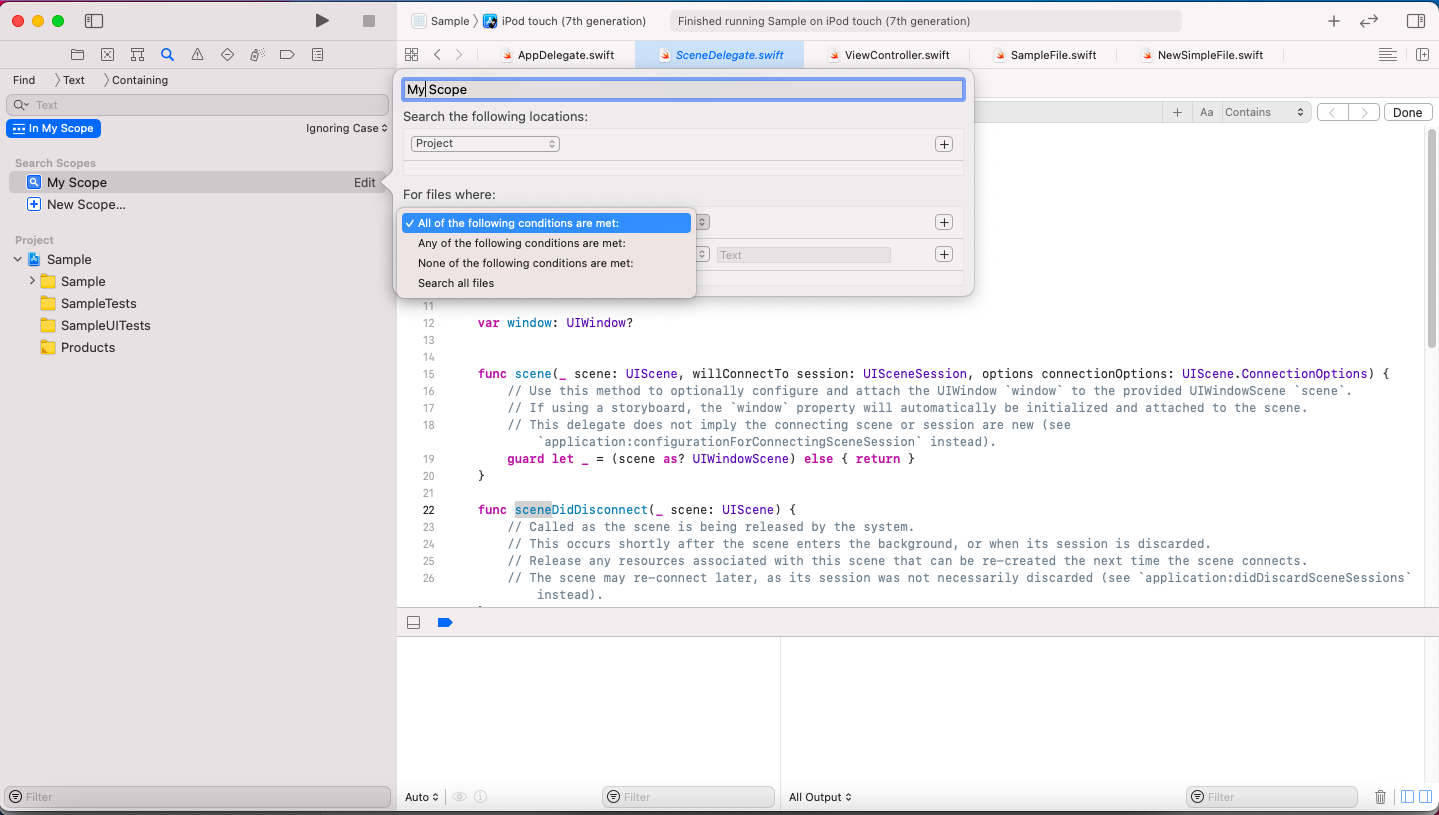Open the Project navigator folder icon
This screenshot has width=1439, height=815.
[x=78, y=55]
